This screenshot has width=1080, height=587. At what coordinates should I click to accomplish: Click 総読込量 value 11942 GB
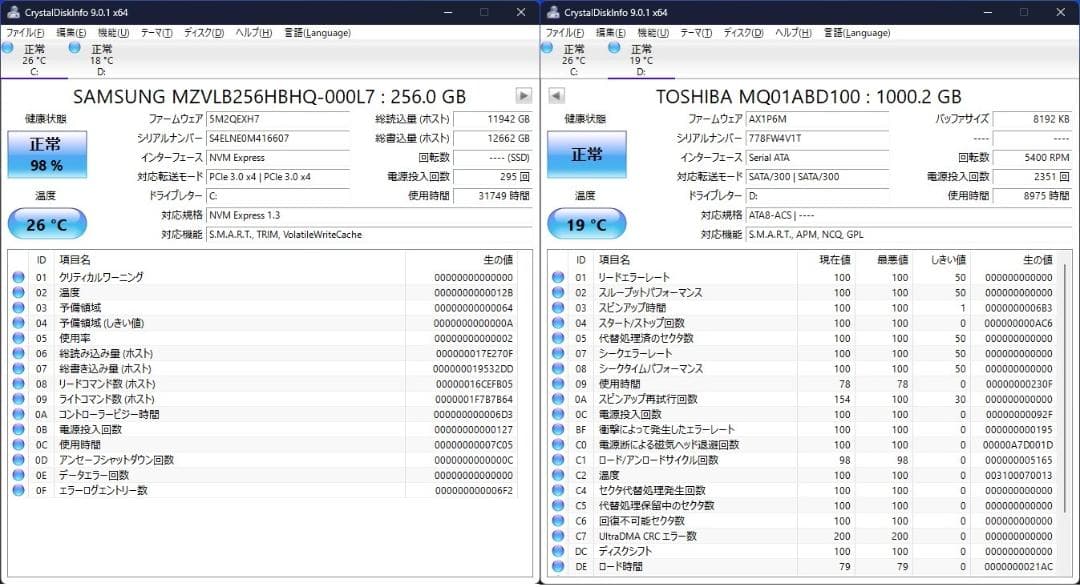[493, 119]
